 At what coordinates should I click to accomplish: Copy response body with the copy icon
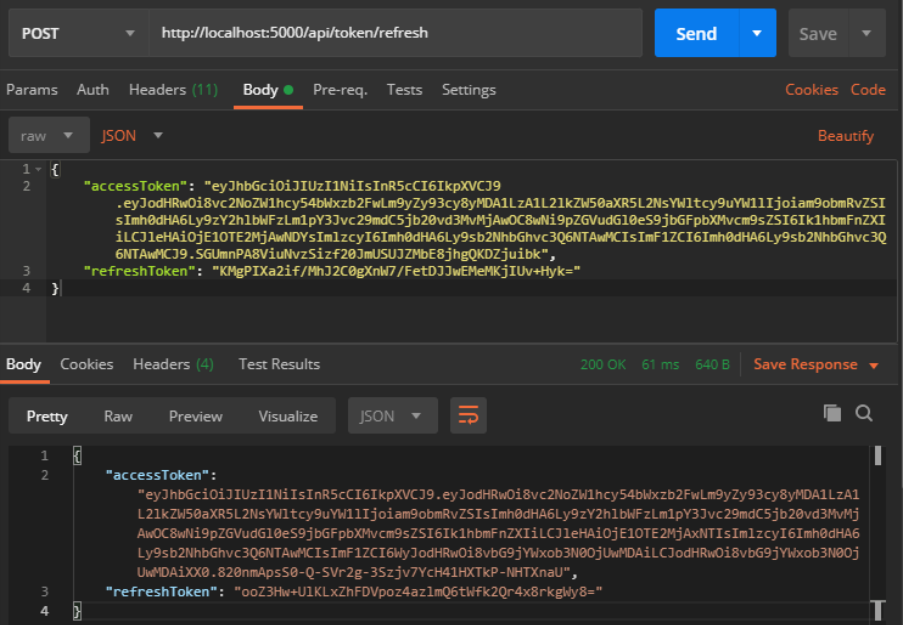832,413
